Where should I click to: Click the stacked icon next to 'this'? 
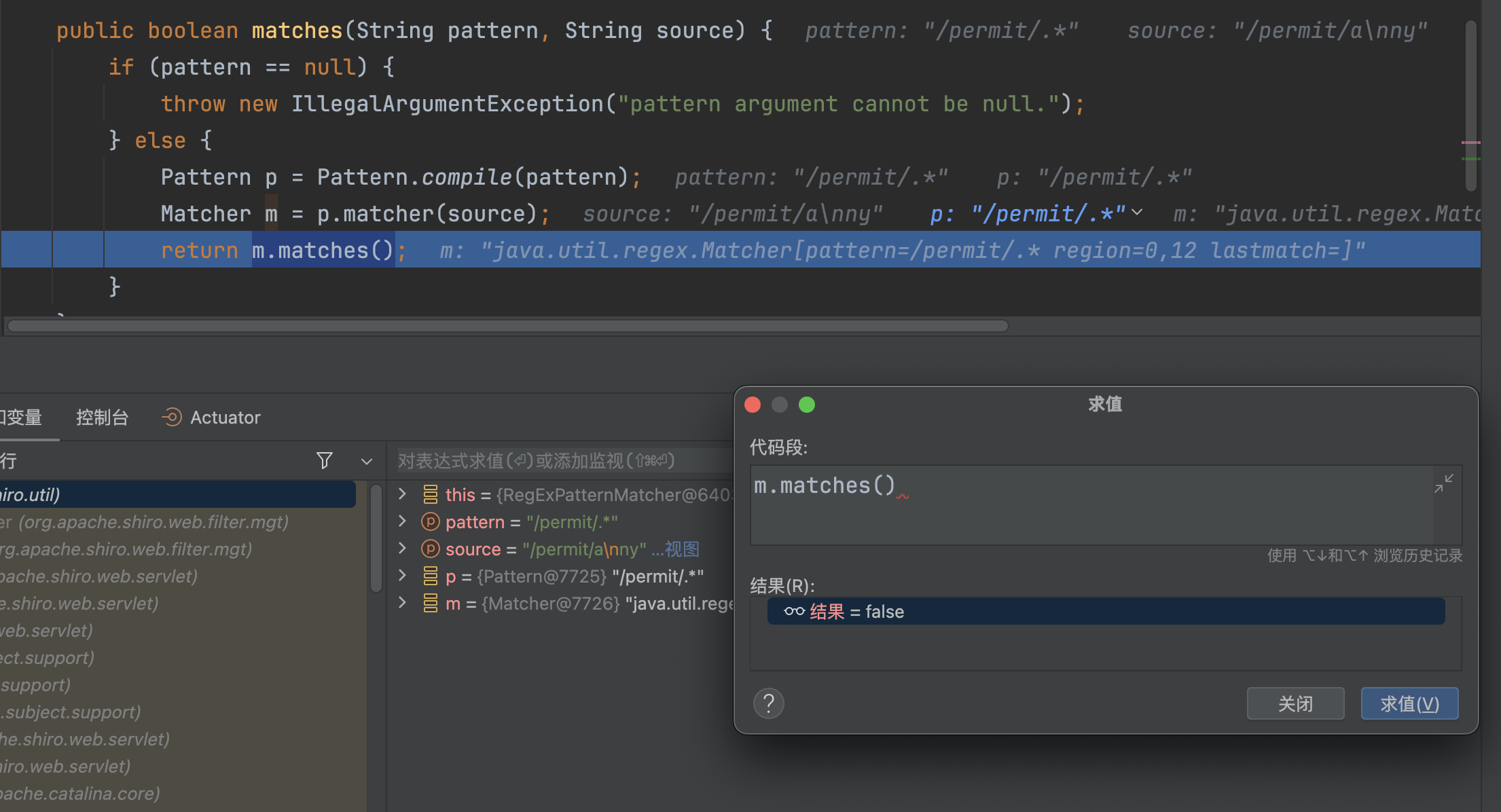(430, 495)
